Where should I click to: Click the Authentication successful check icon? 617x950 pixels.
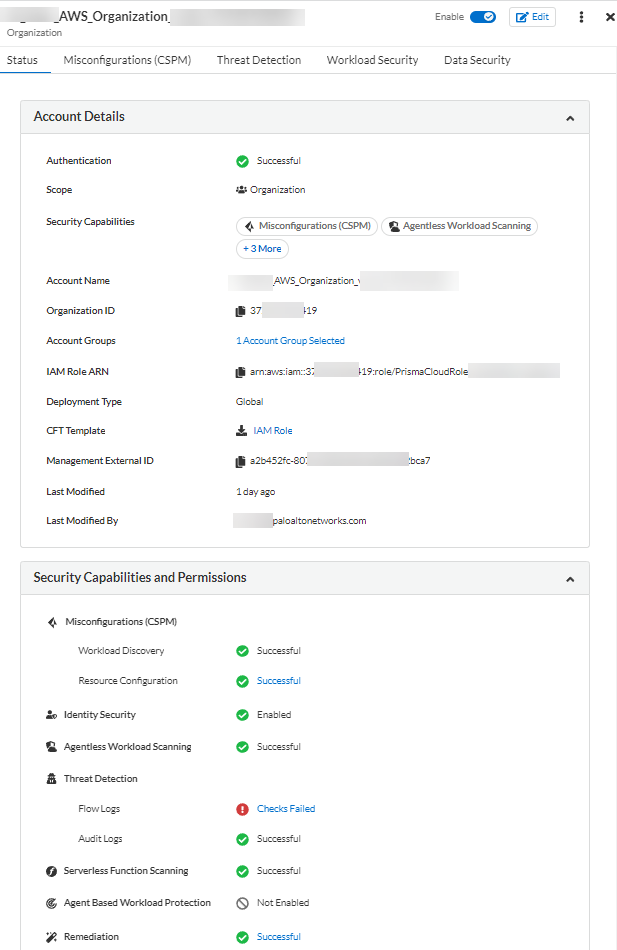(x=242, y=161)
